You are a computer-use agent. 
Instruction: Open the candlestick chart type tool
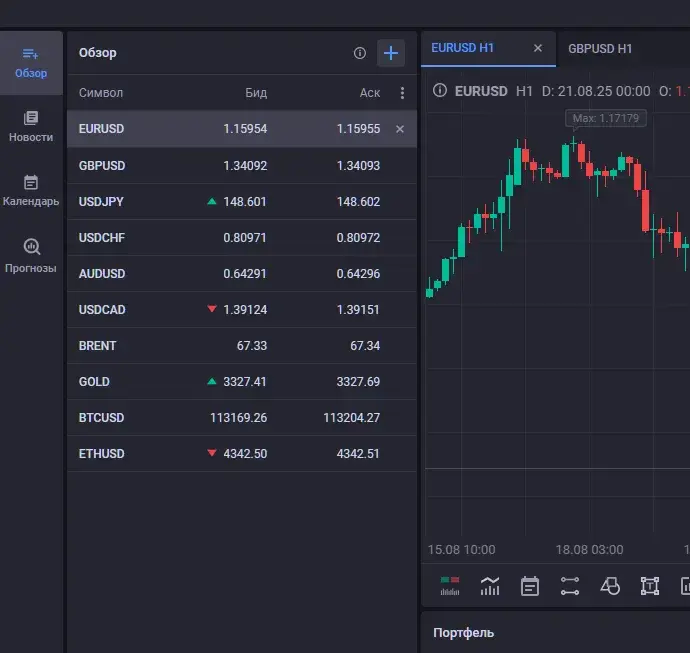tap(450, 586)
